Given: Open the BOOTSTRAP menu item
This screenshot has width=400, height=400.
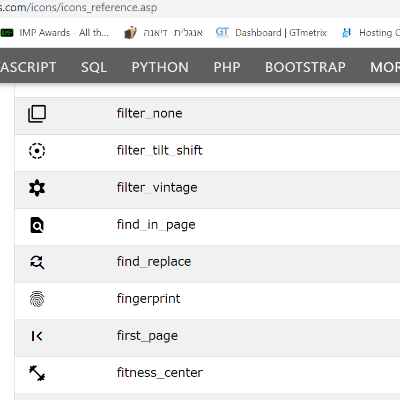Looking at the screenshot, I should [x=305, y=67].
